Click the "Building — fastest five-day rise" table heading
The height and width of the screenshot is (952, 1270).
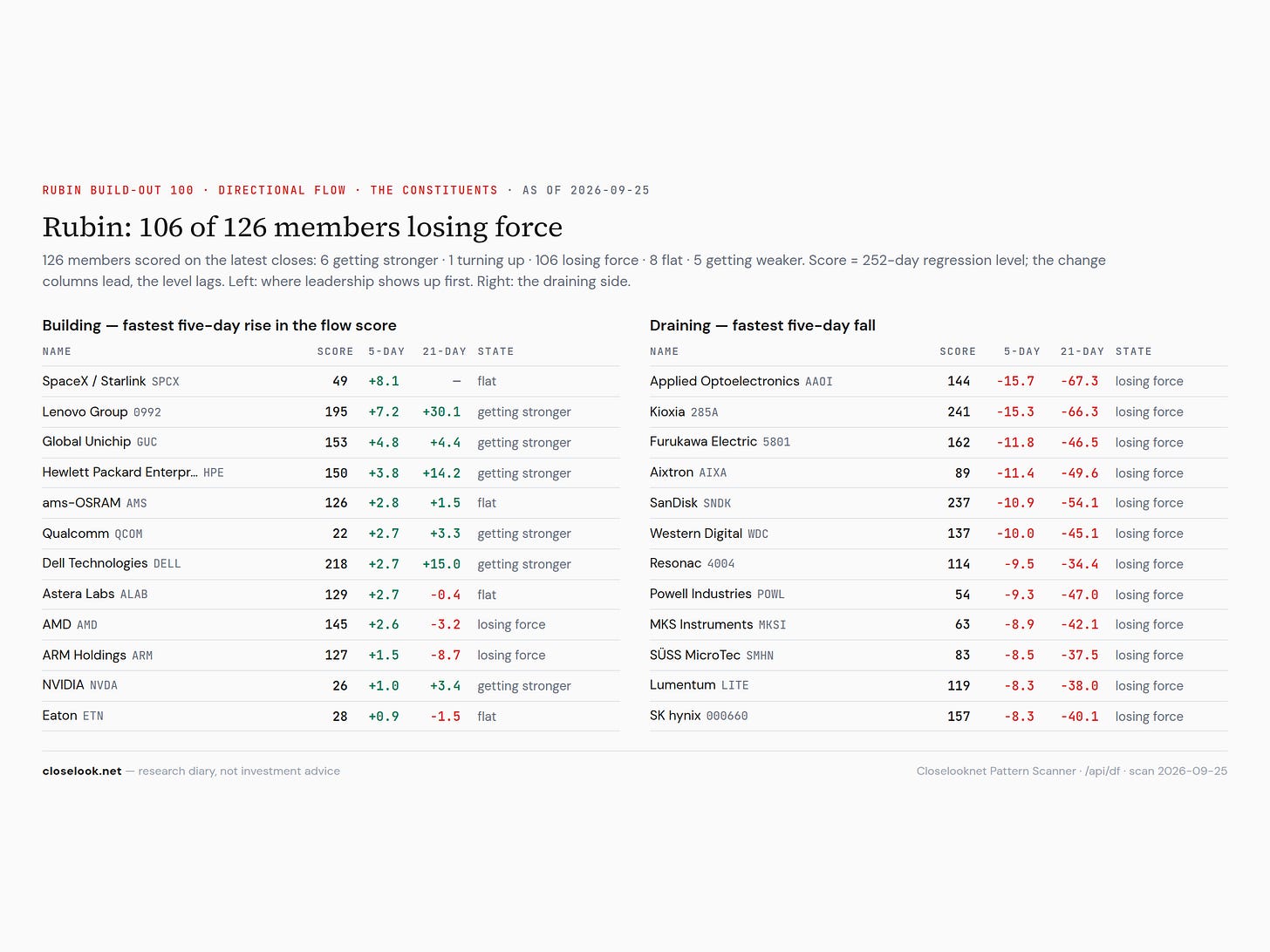pyautogui.click(x=219, y=325)
